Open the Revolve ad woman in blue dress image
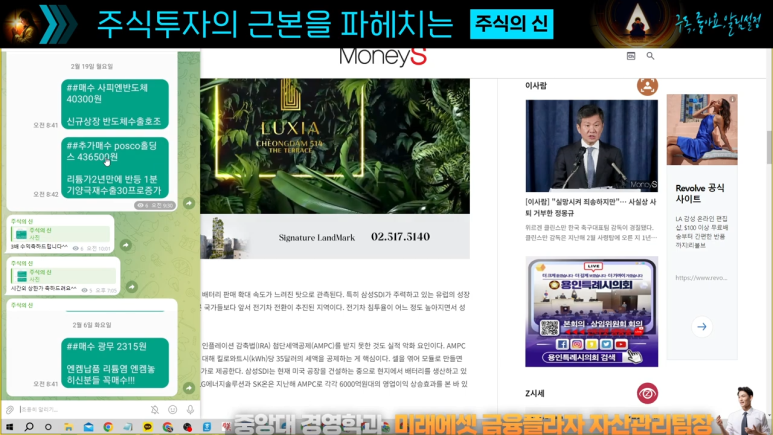 [702, 130]
